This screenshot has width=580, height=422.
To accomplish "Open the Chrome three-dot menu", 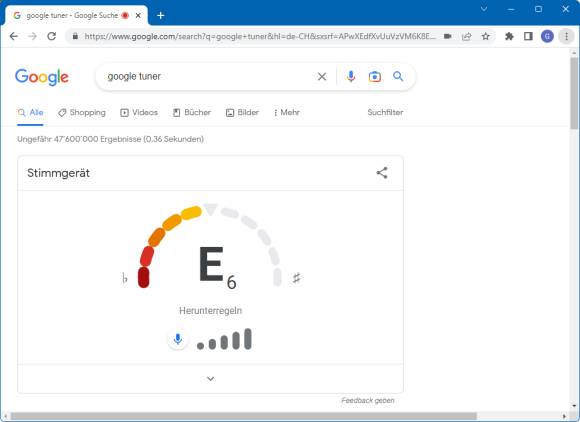I will click(566, 36).
